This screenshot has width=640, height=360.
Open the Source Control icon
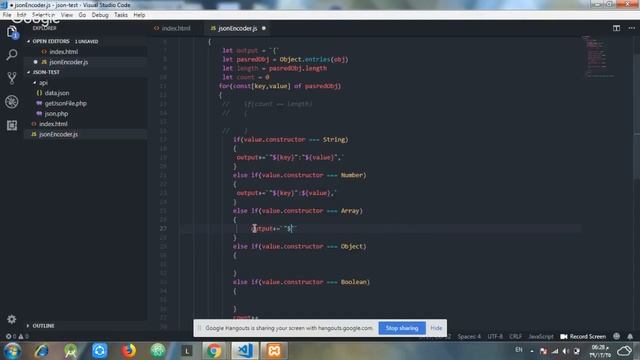11,78
